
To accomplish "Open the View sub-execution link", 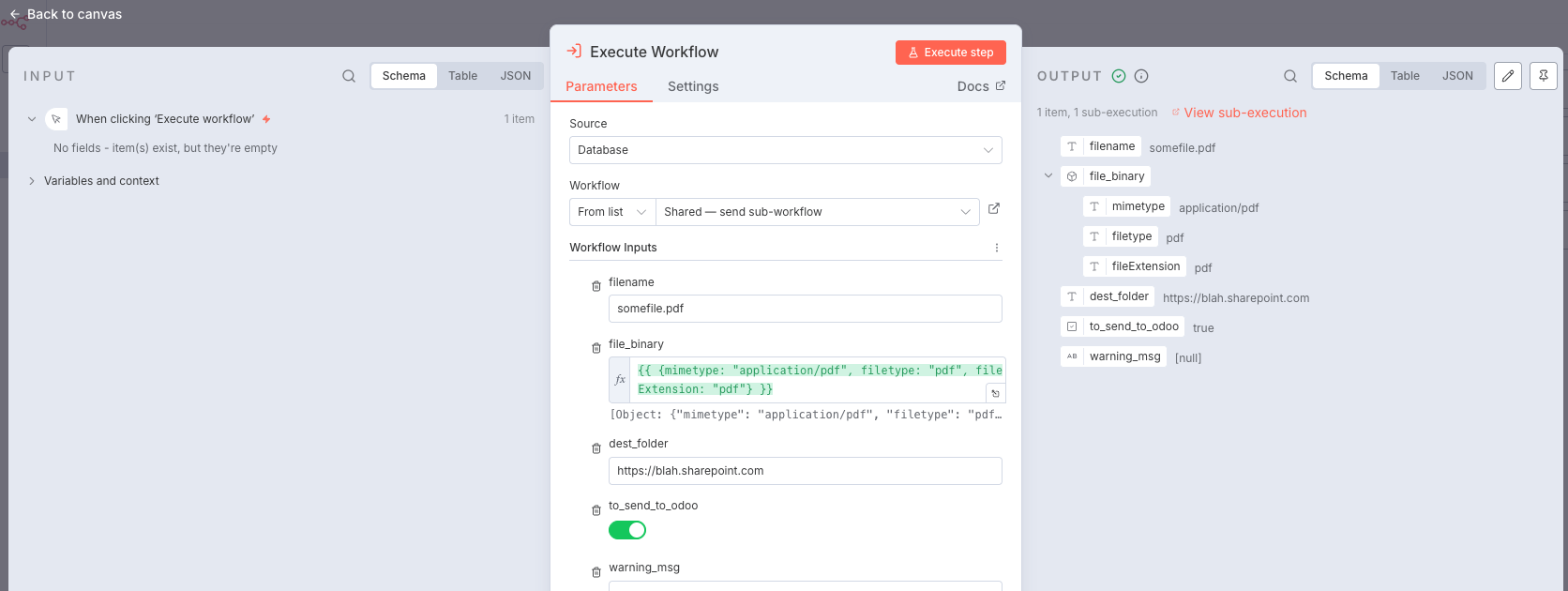I will click(1244, 113).
